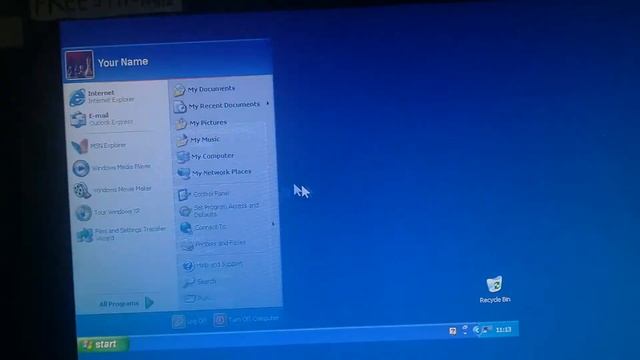Screen dimensions: 640x360
Task: Open Recycle Bin desktop icon
Action: click(x=494, y=284)
